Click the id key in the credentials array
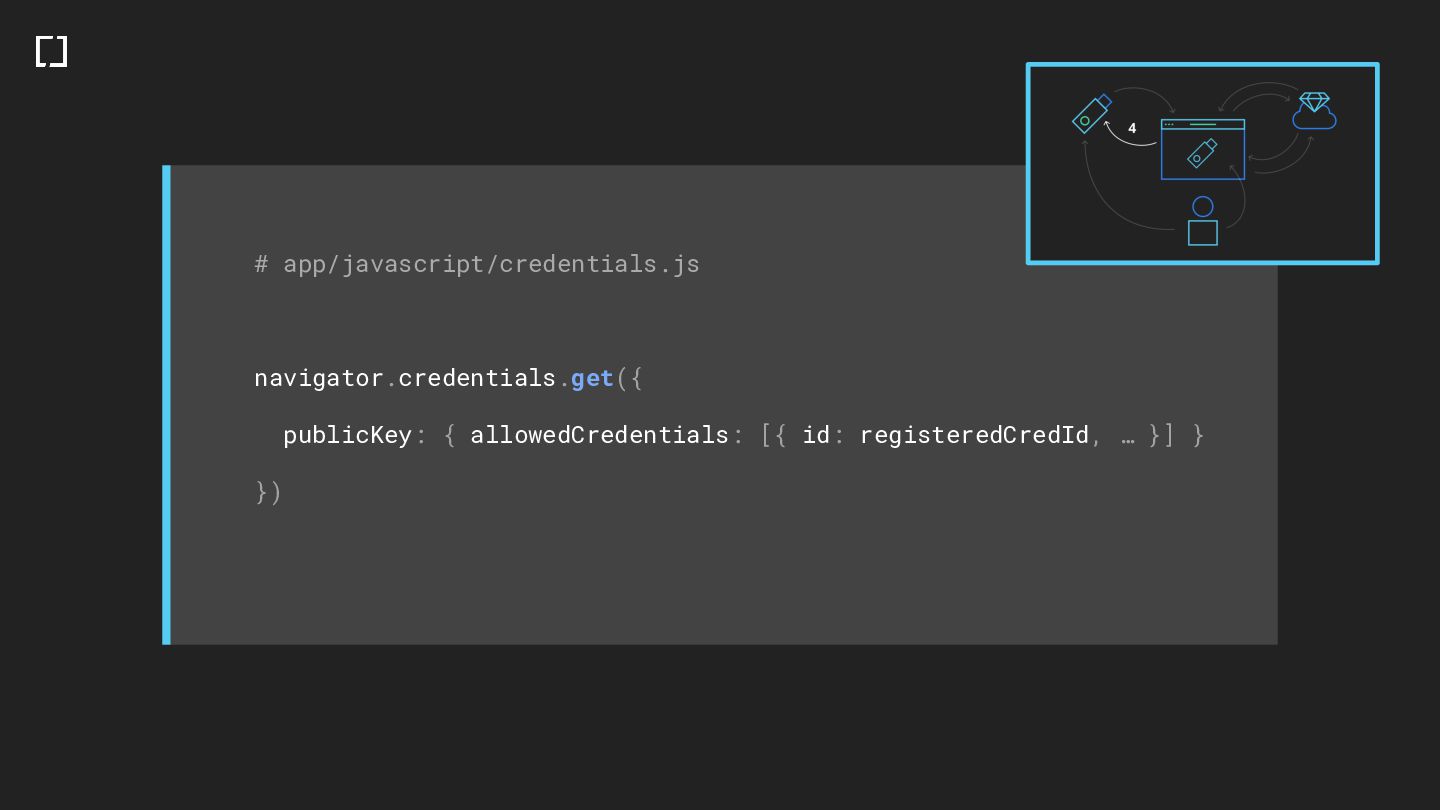Viewport: 1440px width, 810px height. (x=816, y=435)
